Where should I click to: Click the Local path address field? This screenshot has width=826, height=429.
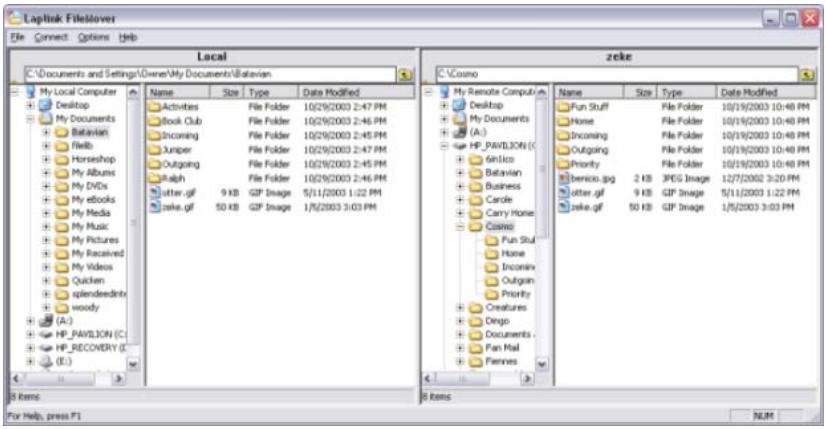click(x=210, y=74)
